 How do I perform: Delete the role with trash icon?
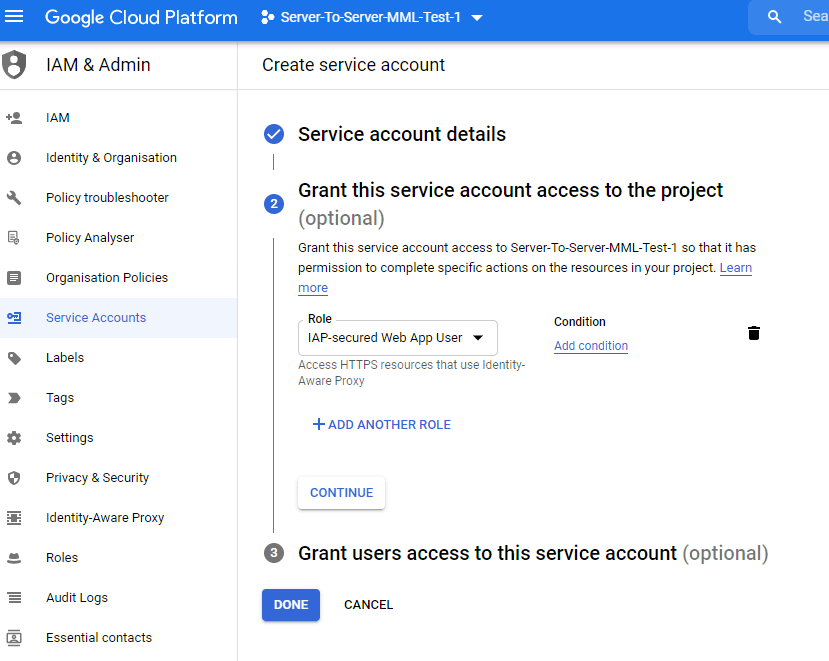(x=754, y=333)
